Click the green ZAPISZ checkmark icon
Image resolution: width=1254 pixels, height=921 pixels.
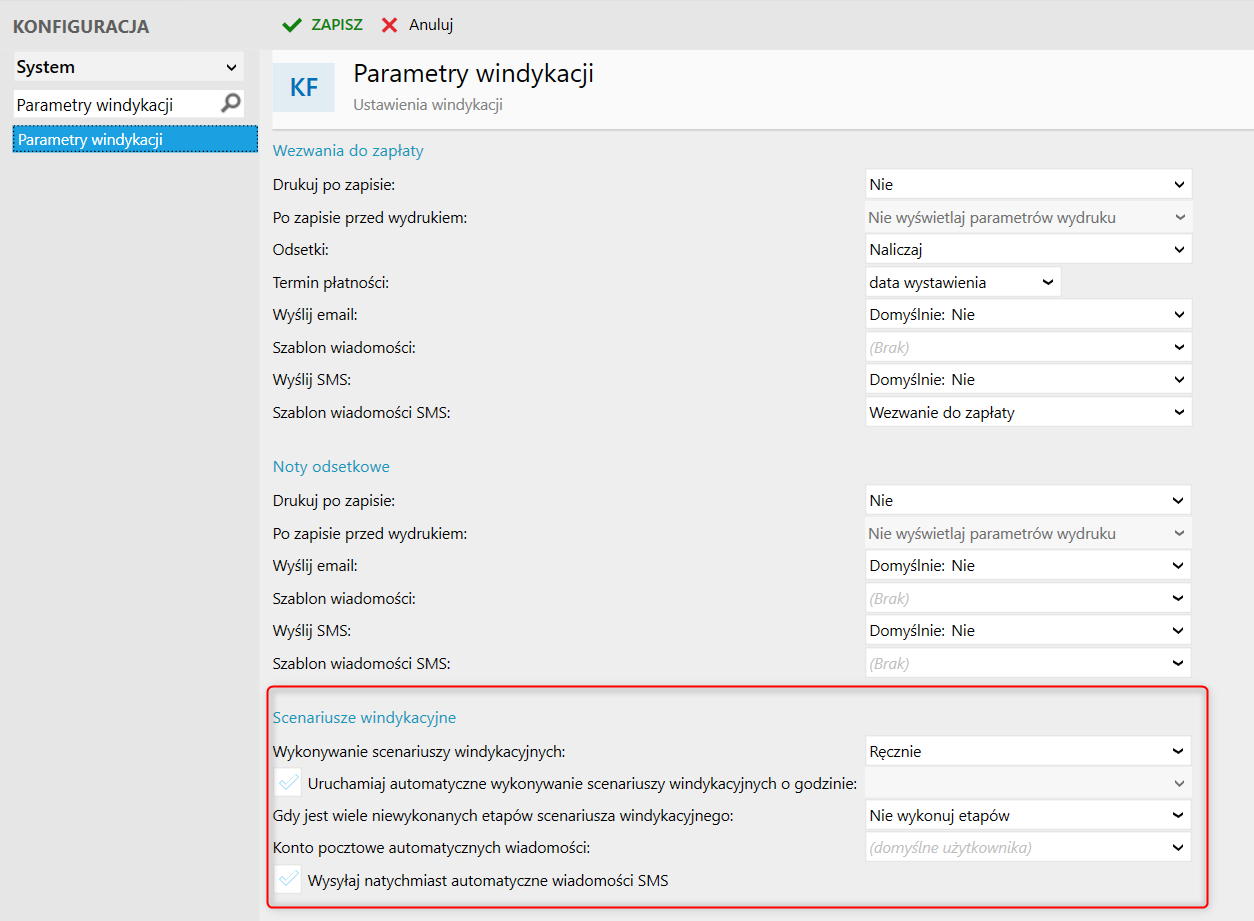pyautogui.click(x=292, y=25)
